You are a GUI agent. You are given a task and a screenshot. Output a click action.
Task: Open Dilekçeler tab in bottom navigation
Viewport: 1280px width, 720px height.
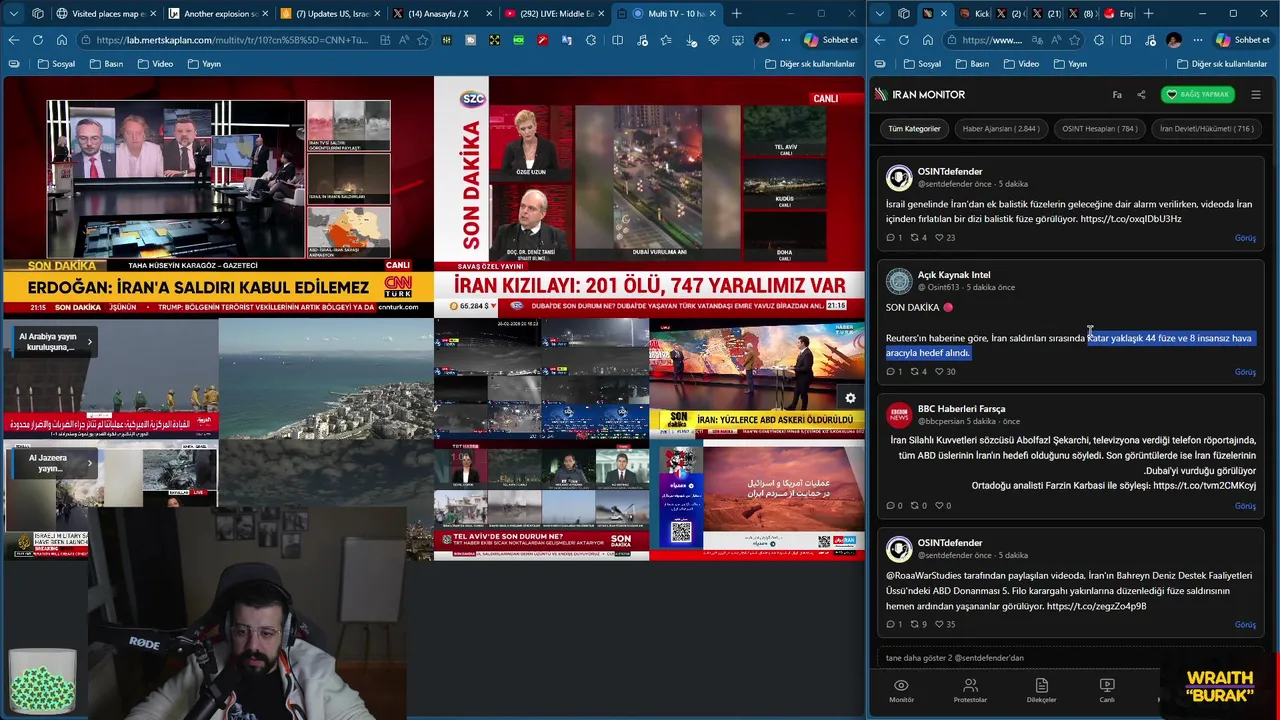1041,690
